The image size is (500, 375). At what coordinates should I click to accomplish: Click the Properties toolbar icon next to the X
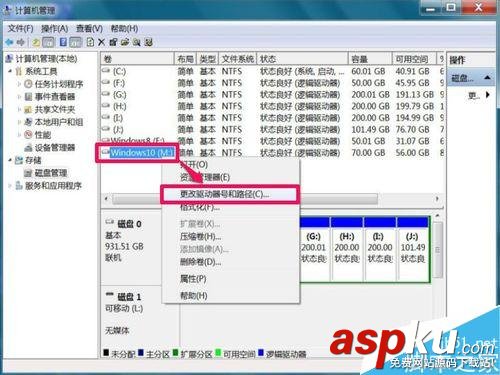[x=113, y=42]
